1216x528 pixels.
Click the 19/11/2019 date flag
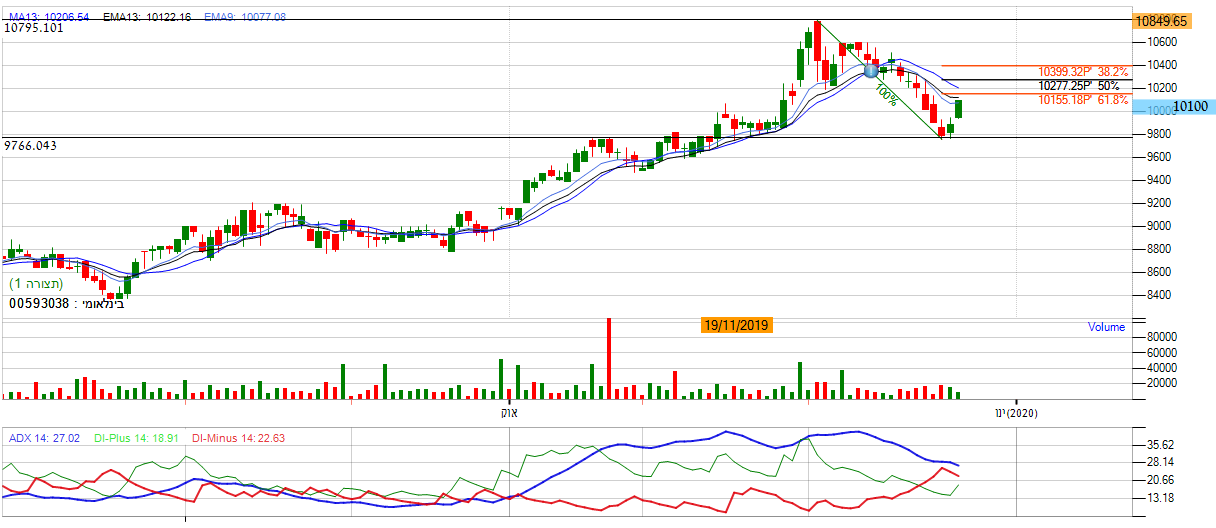pyautogui.click(x=737, y=325)
